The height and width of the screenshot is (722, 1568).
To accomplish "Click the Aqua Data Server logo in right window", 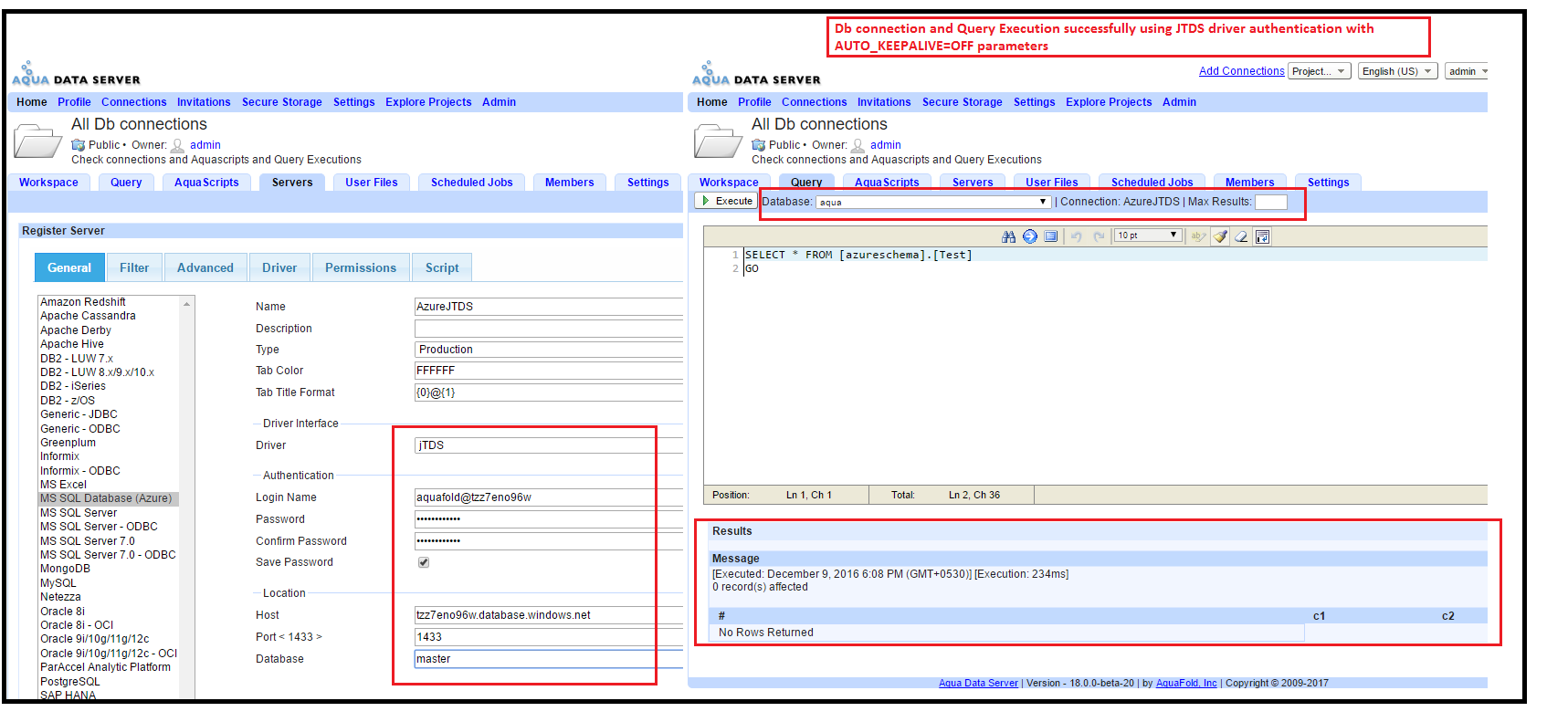I will (757, 74).
